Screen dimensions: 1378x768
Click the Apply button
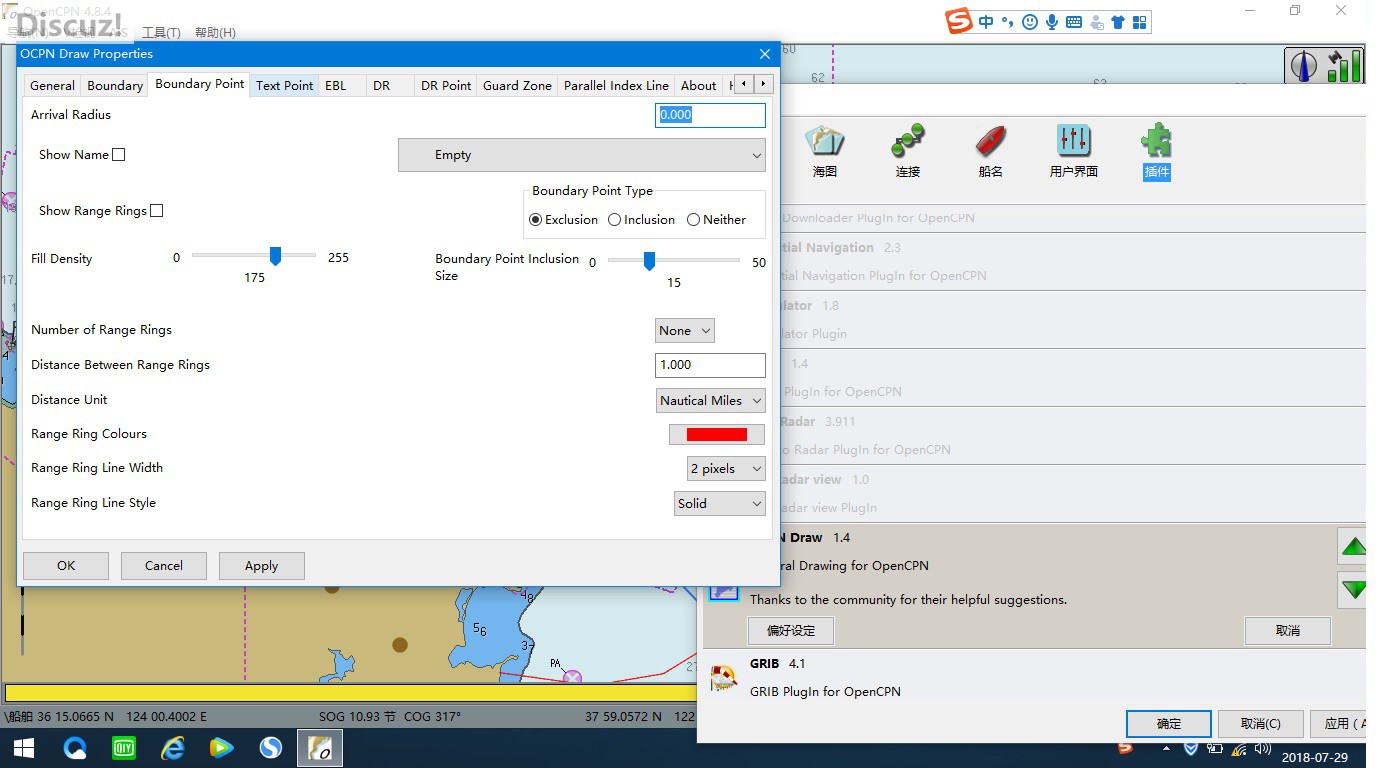tap(261, 566)
